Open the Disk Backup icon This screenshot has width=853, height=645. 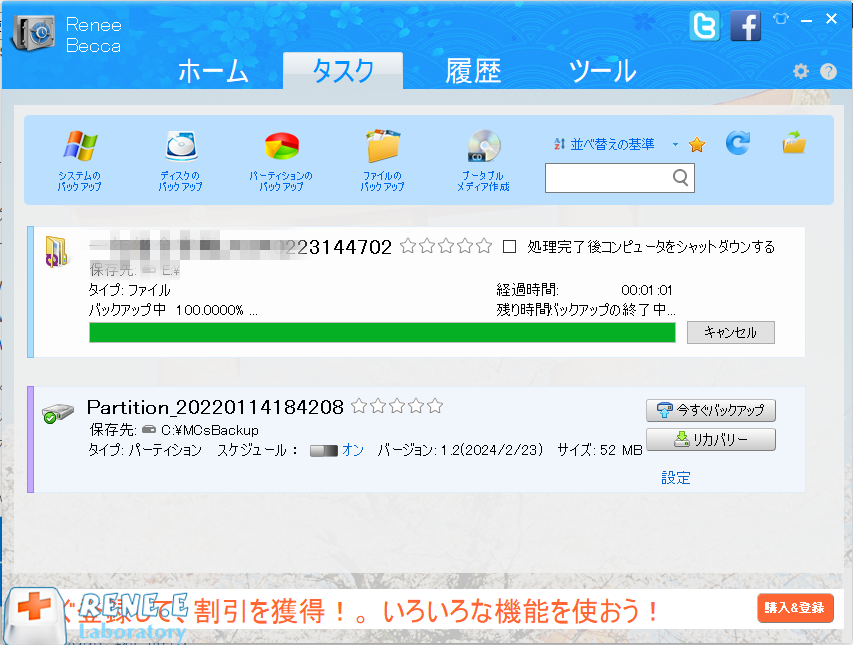click(x=181, y=146)
